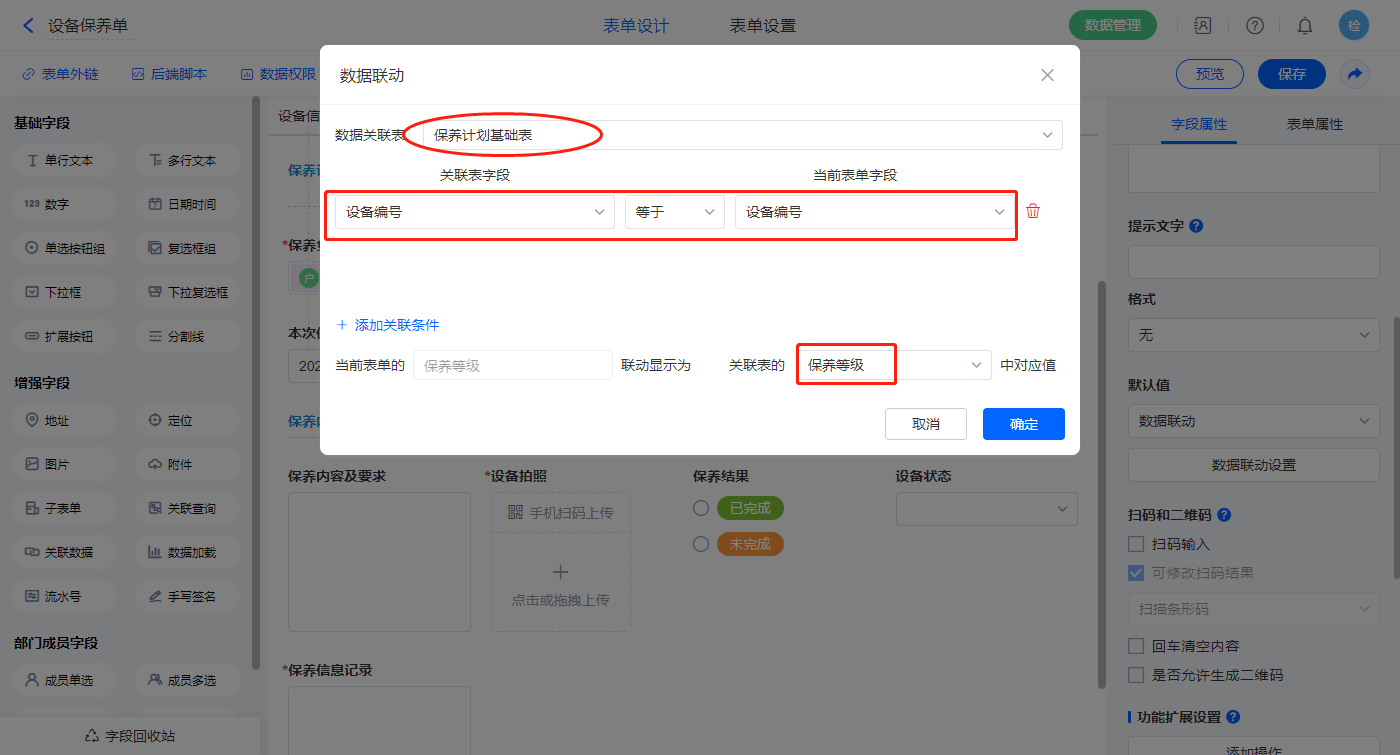1400x755 pixels.
Task: Click the 确定 button
Action: [1023, 424]
